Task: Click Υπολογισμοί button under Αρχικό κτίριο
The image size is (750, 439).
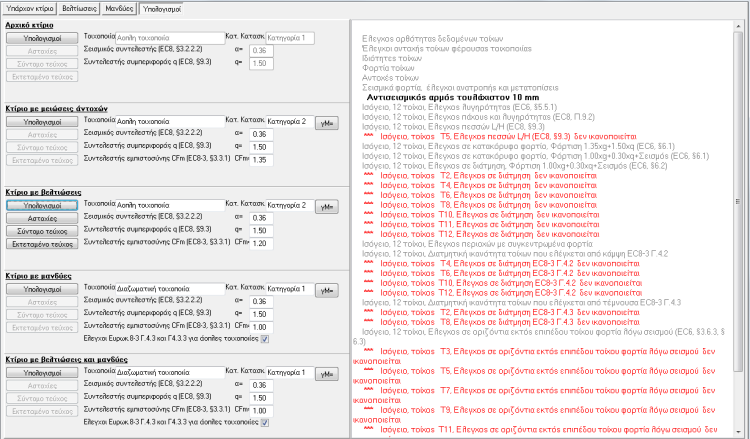Action: [x=40, y=37]
